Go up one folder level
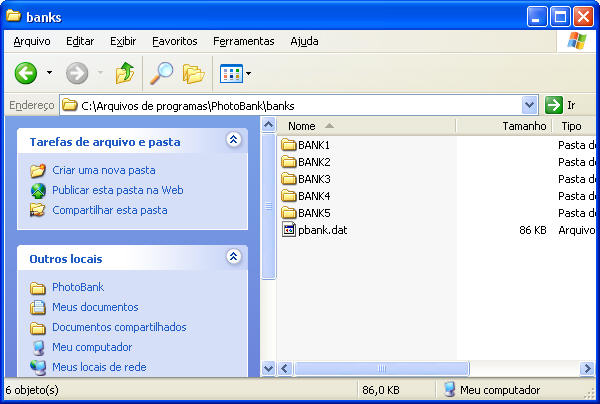 (x=125, y=73)
